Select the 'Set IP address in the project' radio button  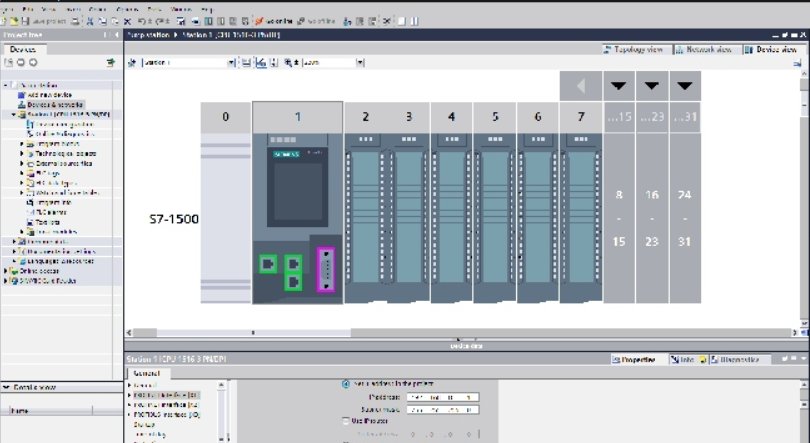pos(347,384)
